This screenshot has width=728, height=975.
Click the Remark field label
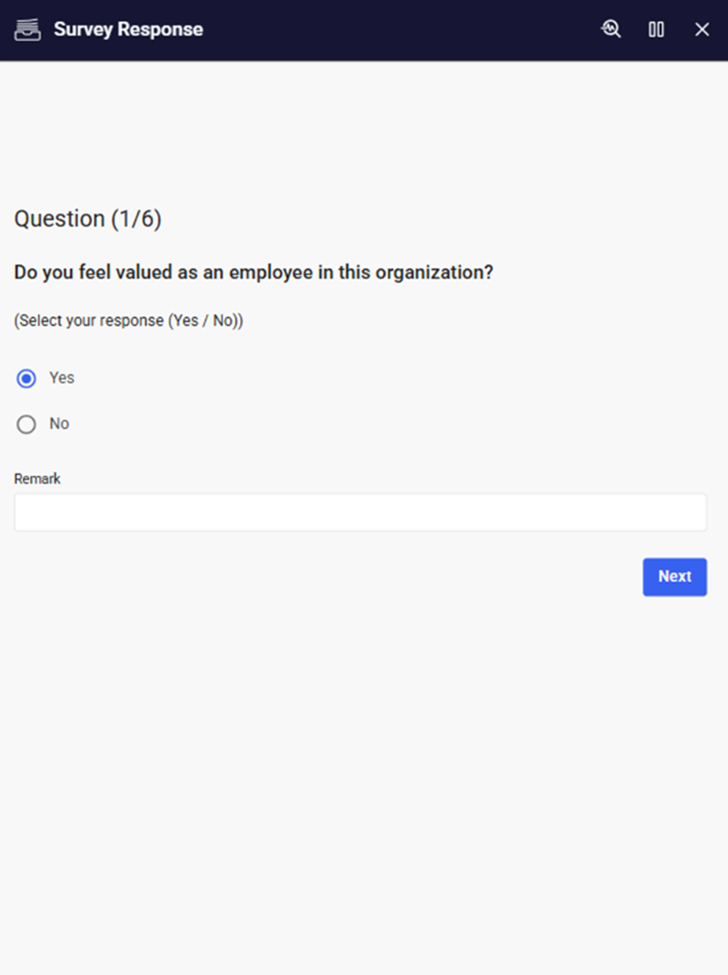37,479
